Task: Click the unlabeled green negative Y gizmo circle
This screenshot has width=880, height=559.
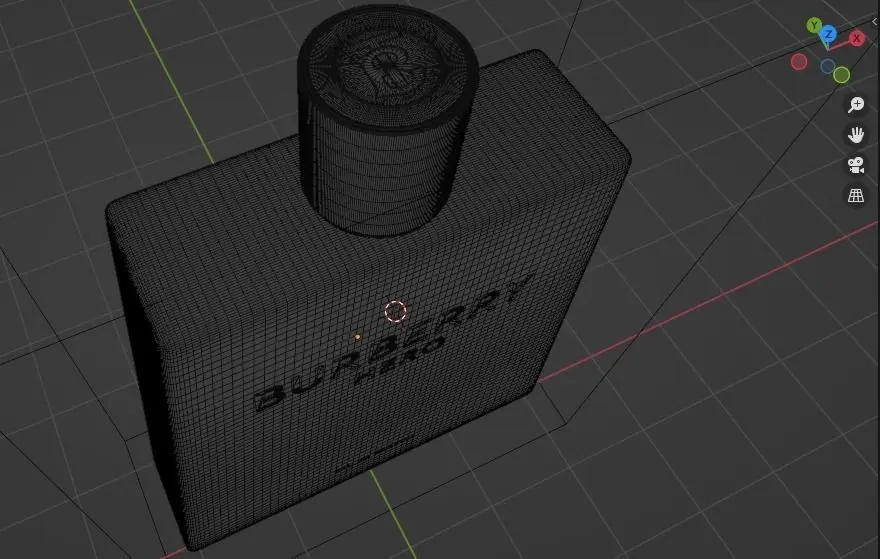Action: point(841,75)
